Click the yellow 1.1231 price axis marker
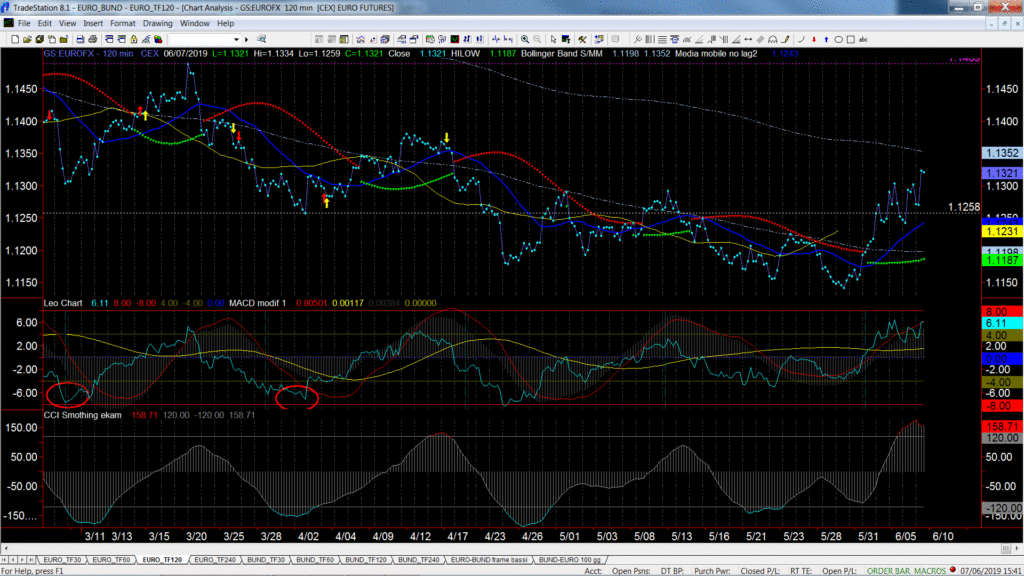The image size is (1024, 576). click(x=1002, y=232)
